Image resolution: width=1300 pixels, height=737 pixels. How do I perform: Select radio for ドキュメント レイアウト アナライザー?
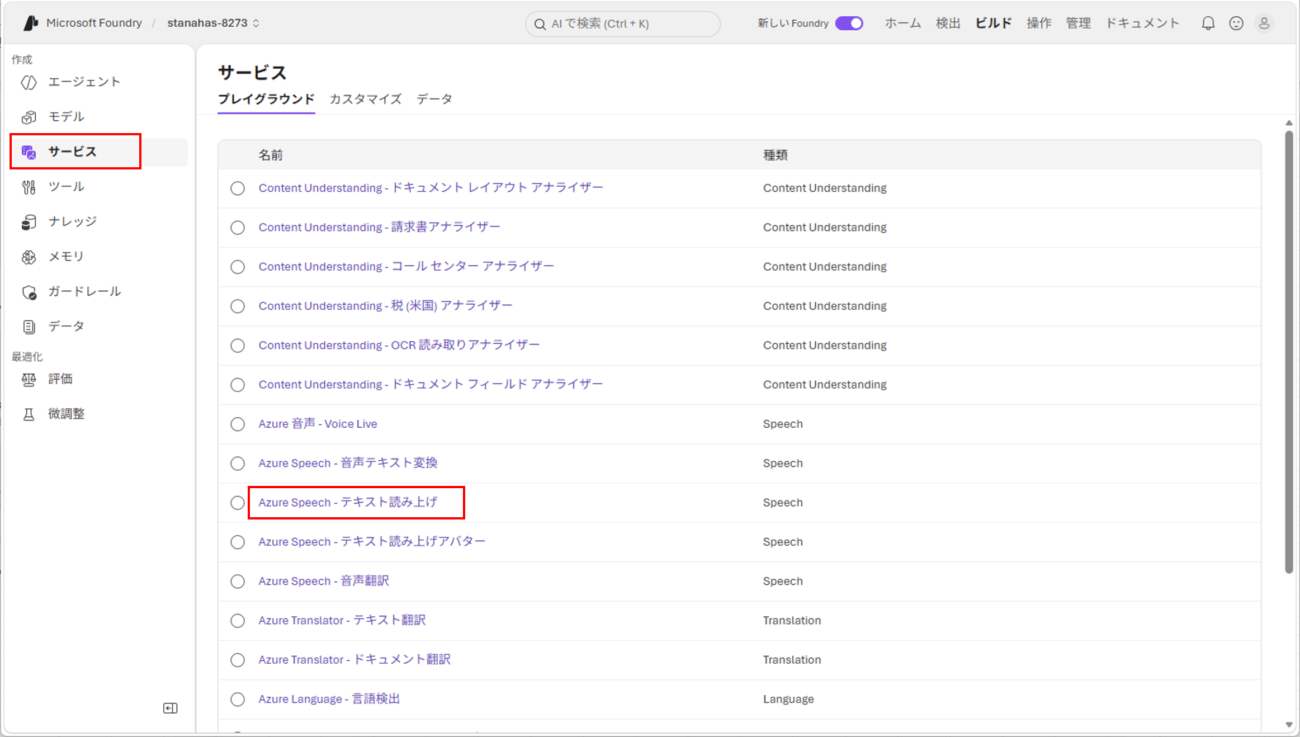pyautogui.click(x=237, y=188)
